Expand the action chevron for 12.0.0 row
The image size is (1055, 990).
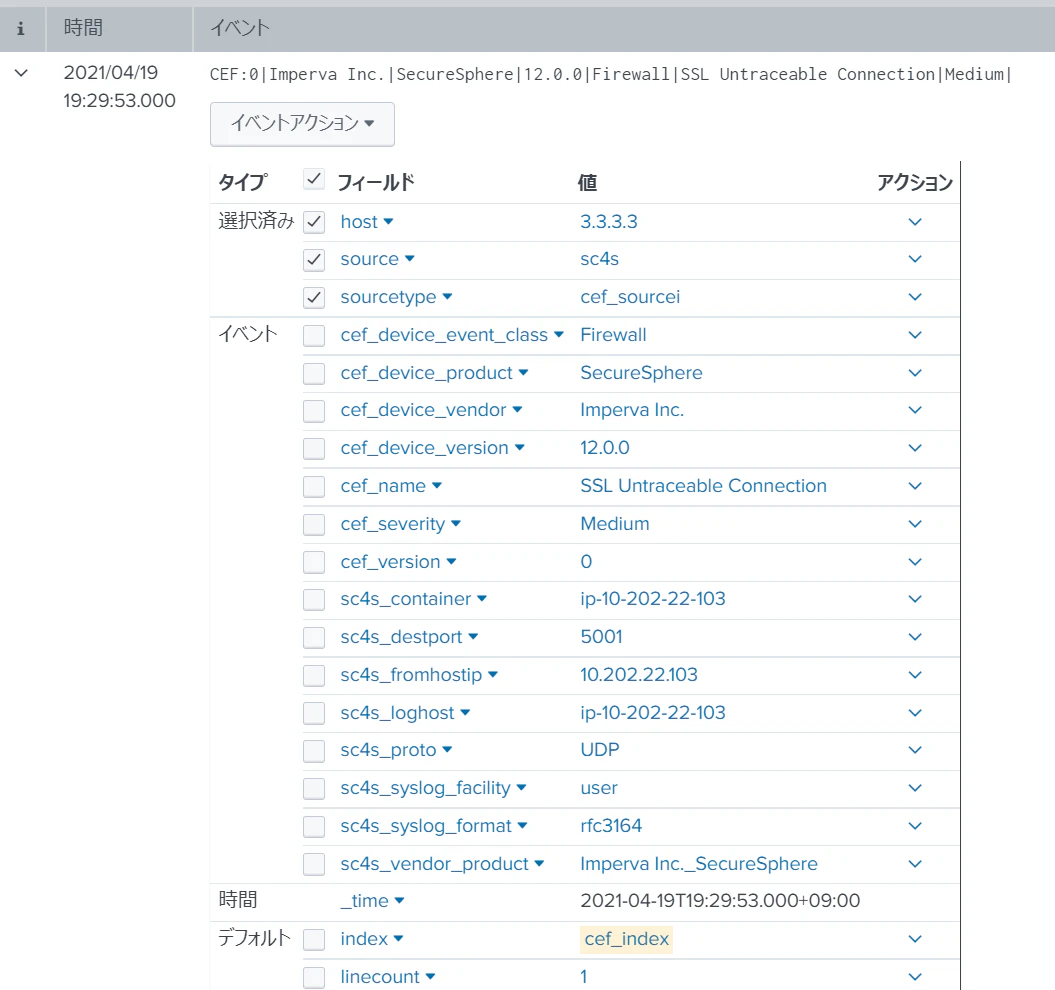click(915, 448)
